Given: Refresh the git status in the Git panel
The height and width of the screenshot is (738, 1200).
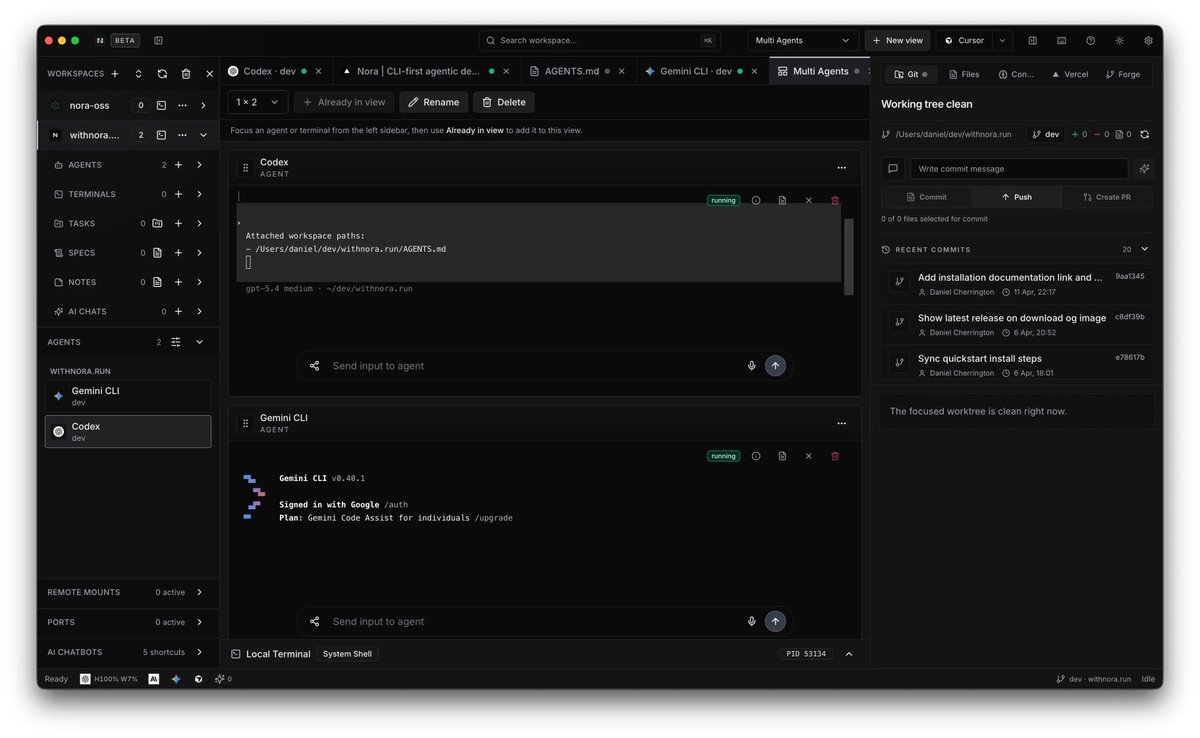Looking at the screenshot, I should [x=1144, y=134].
